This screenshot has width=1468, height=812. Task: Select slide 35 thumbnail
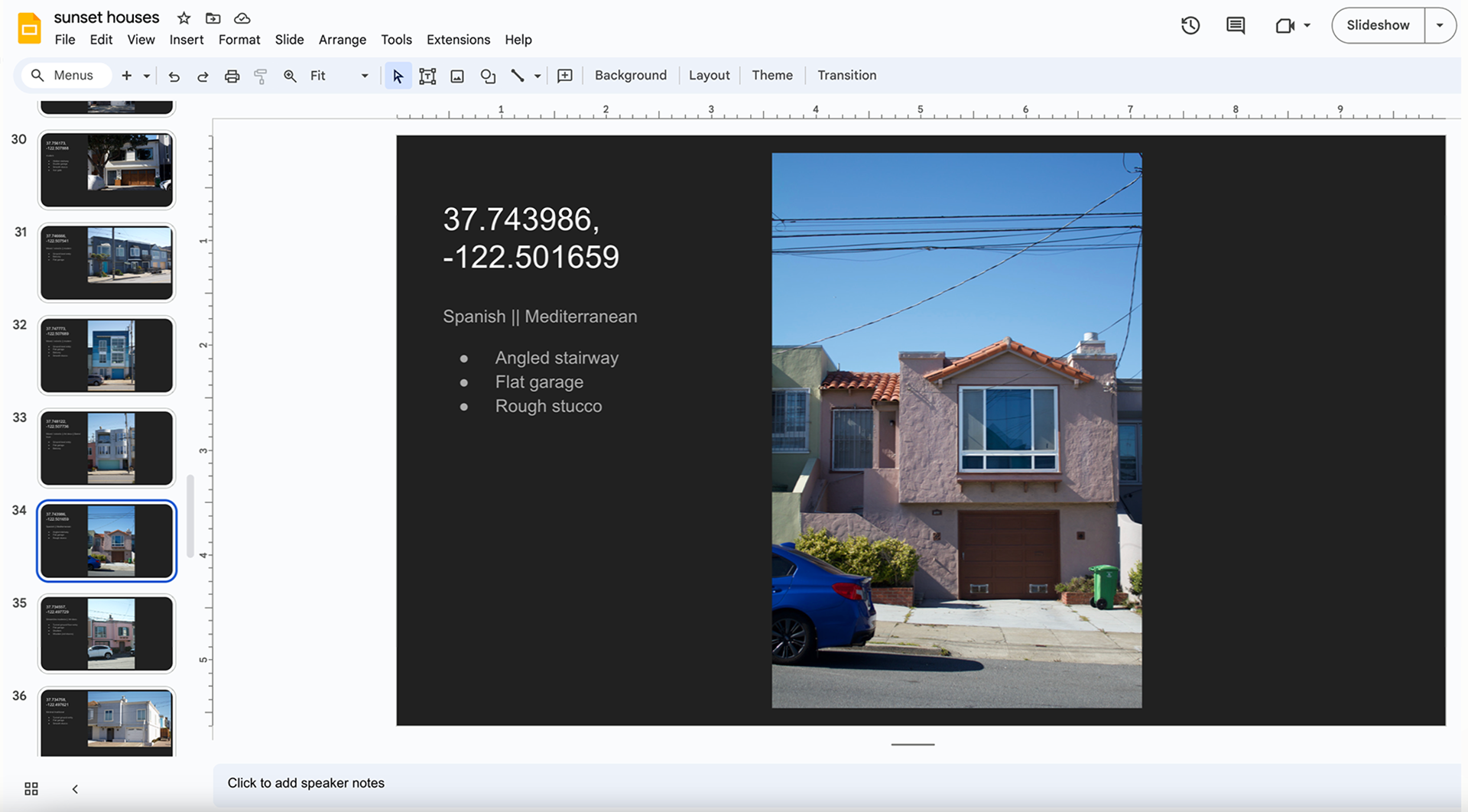click(107, 634)
